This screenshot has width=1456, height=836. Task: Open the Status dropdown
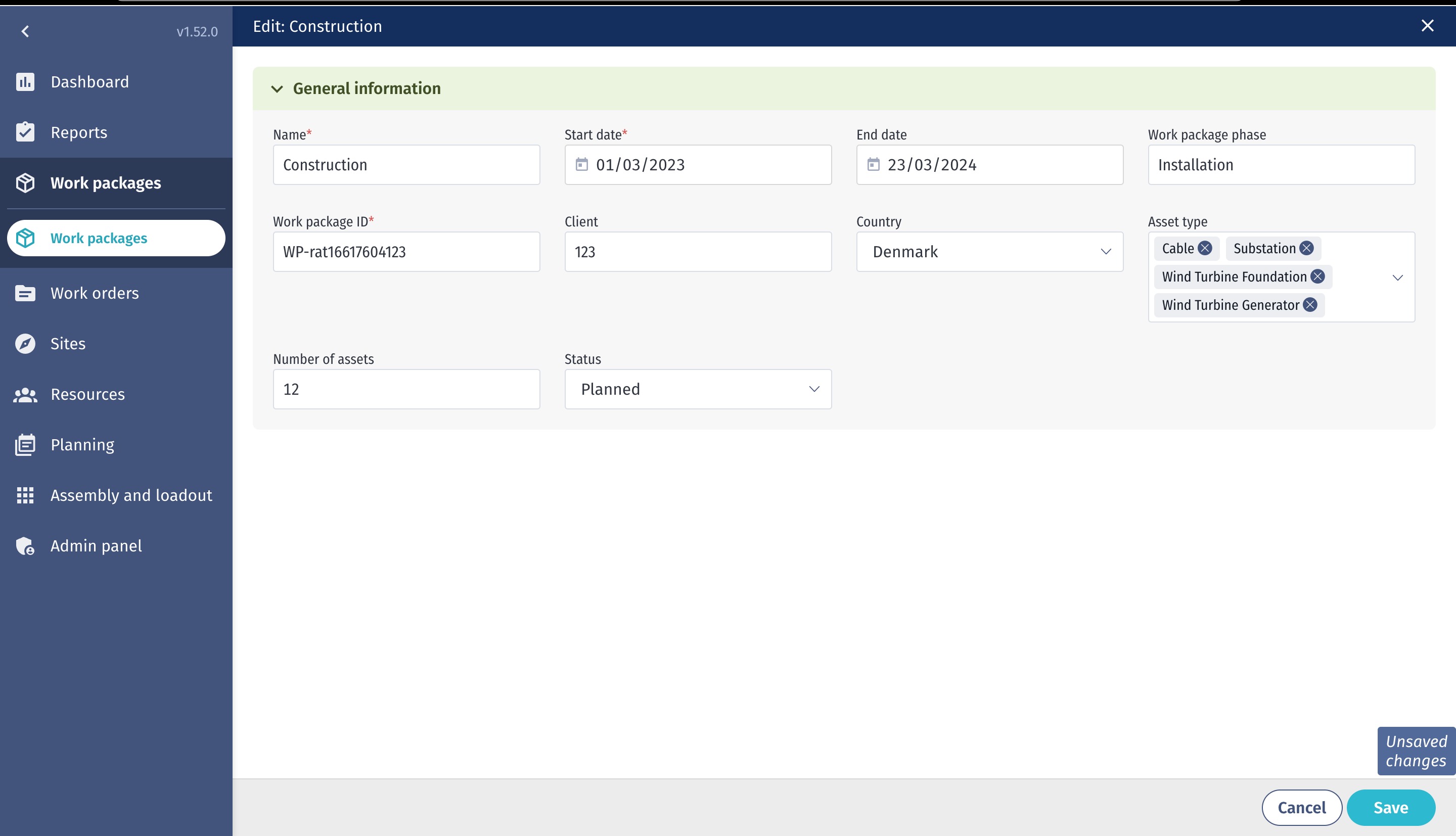pos(698,389)
